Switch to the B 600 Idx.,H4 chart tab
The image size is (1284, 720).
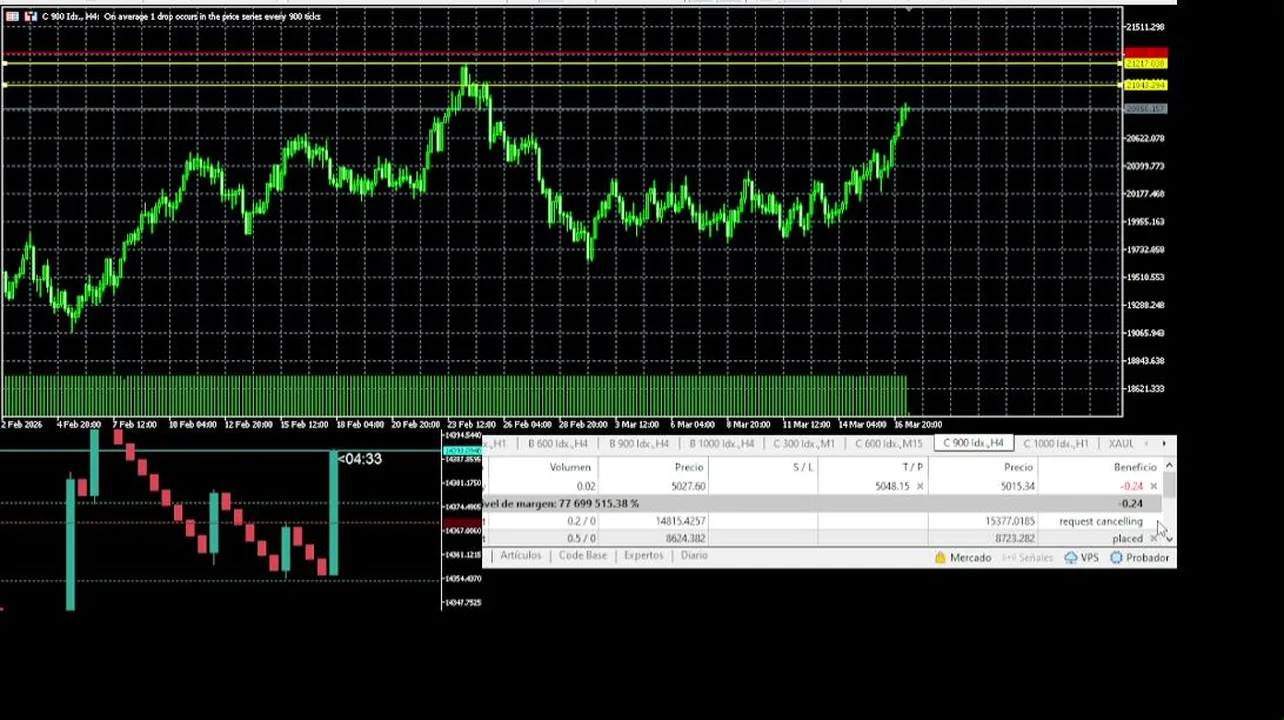558,444
